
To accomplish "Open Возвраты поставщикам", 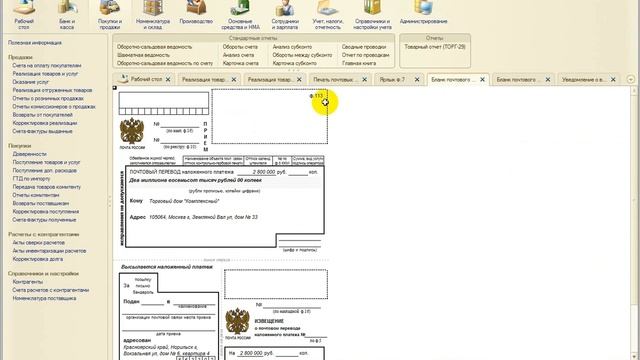I will [x=40, y=203].
